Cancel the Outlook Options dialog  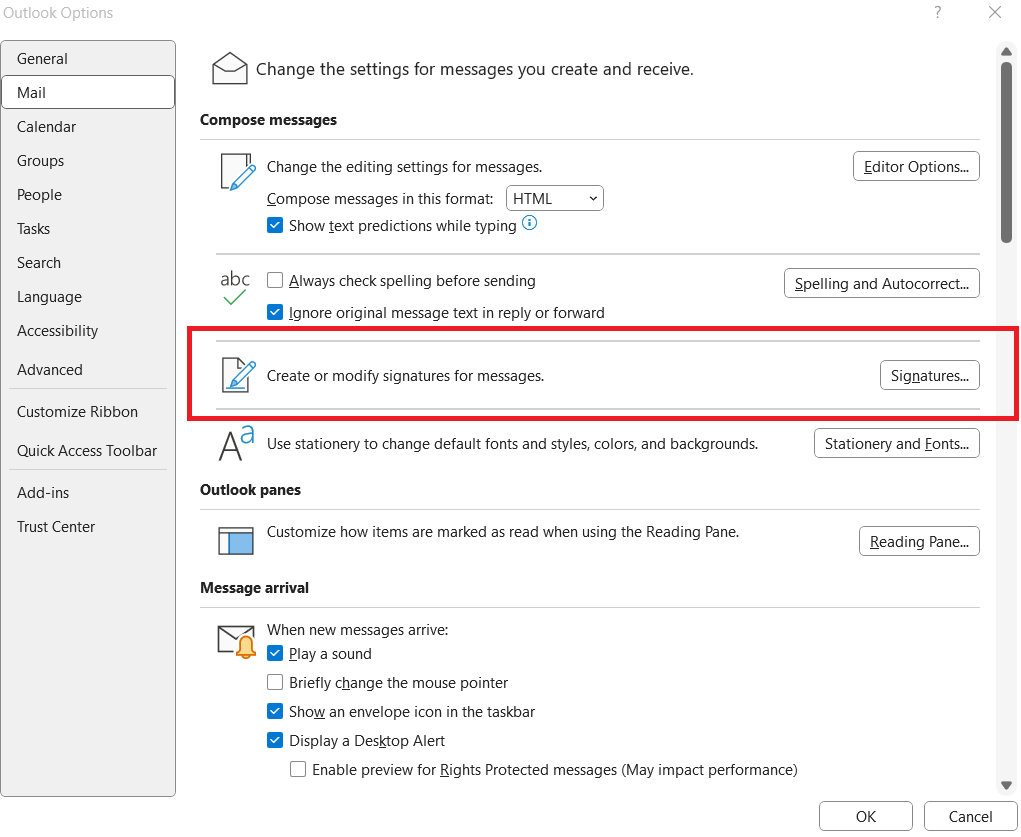(970, 816)
